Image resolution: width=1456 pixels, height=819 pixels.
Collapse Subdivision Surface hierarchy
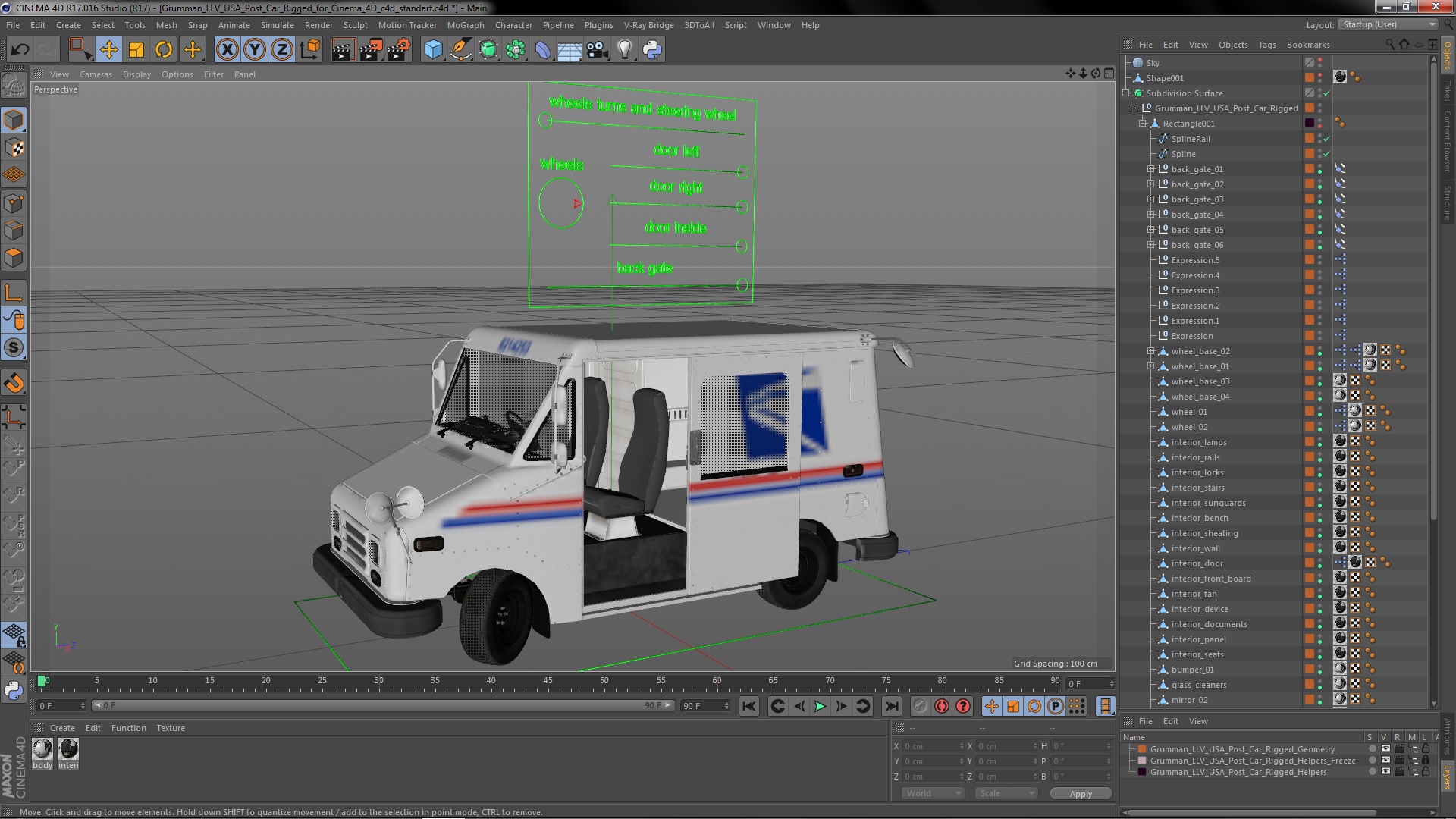coord(1126,93)
